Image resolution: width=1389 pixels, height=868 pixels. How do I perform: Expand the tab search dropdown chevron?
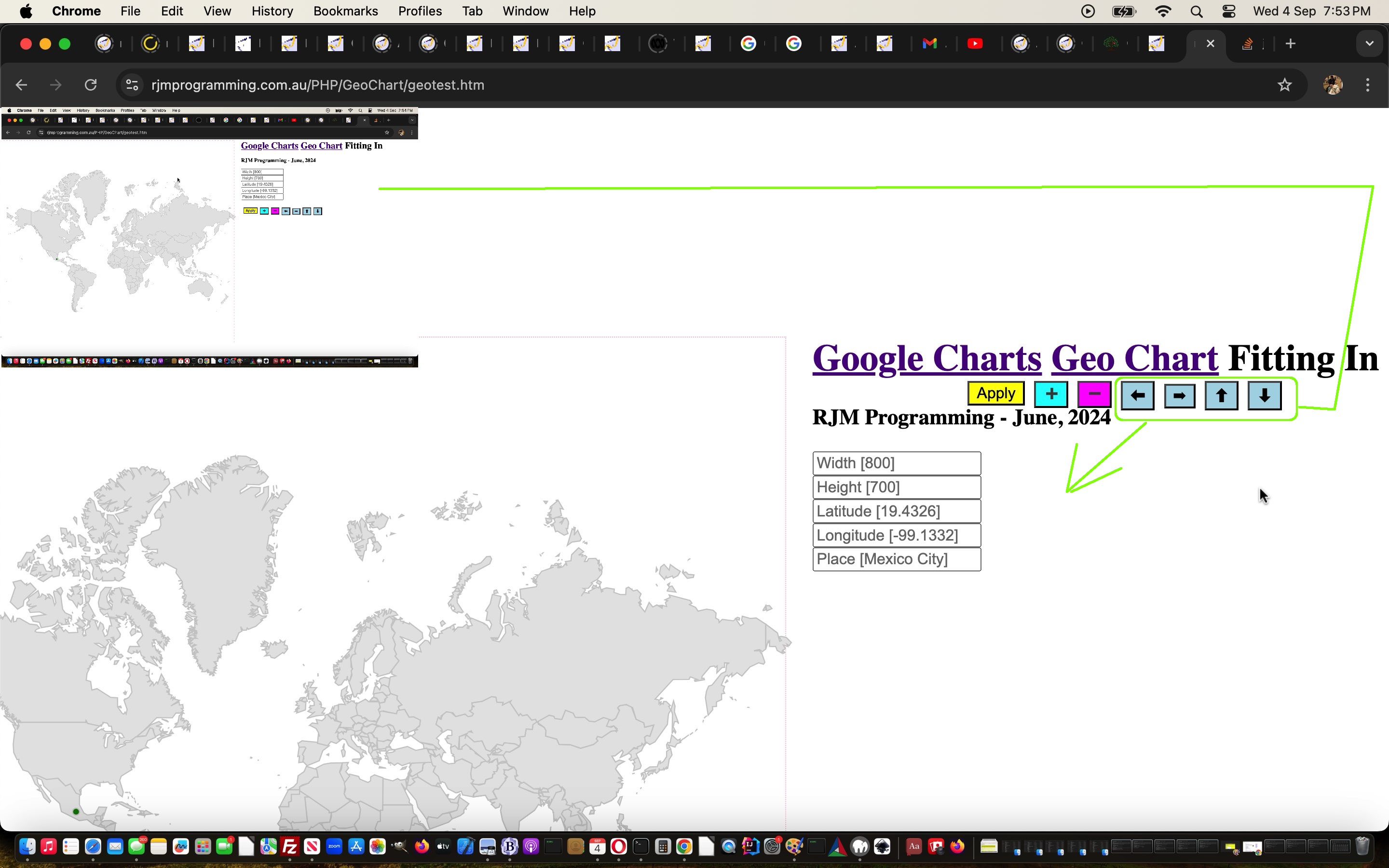pyautogui.click(x=1370, y=43)
